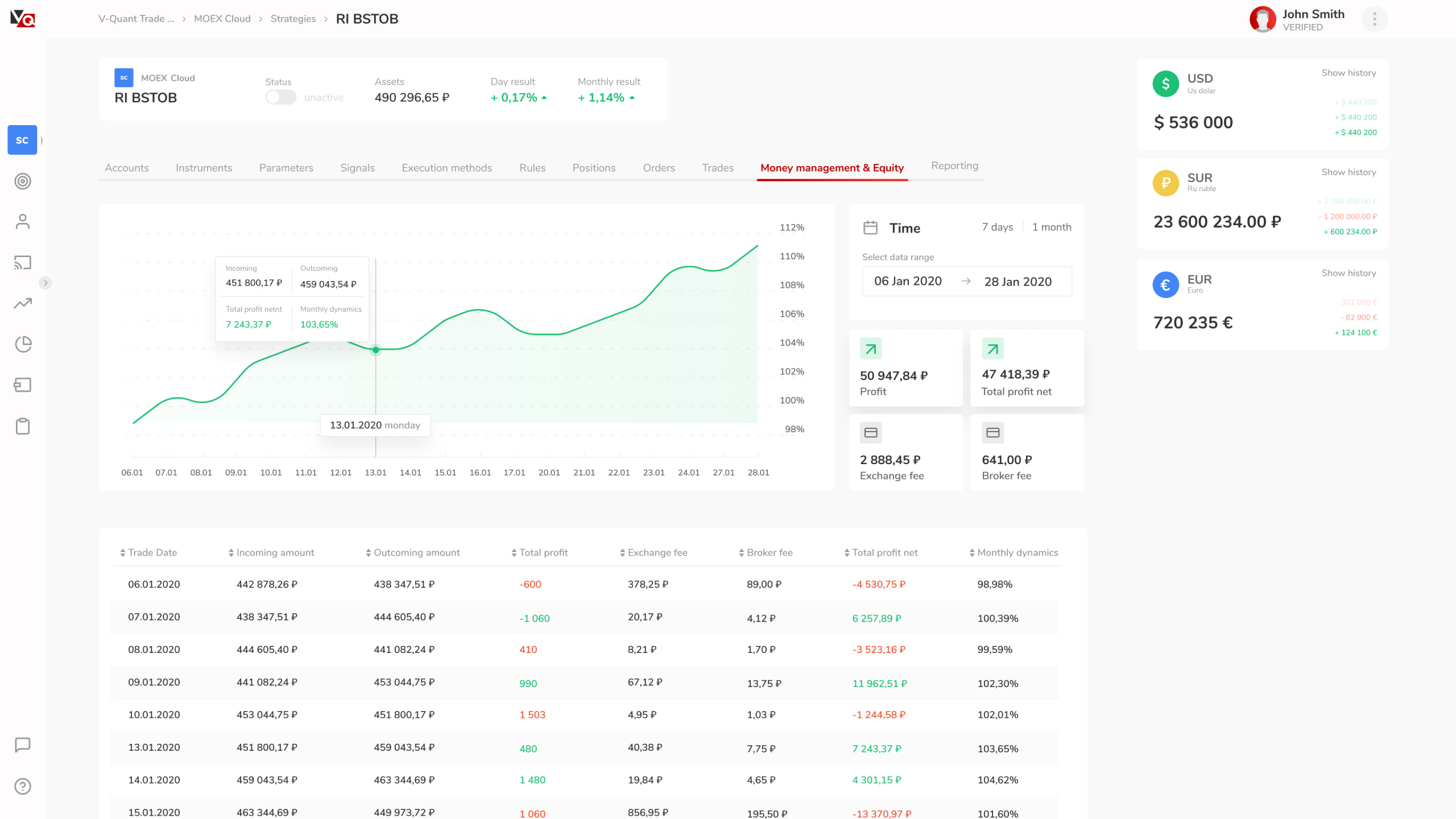Select the 7 days time range
This screenshot has height=819, width=1456.
997,227
